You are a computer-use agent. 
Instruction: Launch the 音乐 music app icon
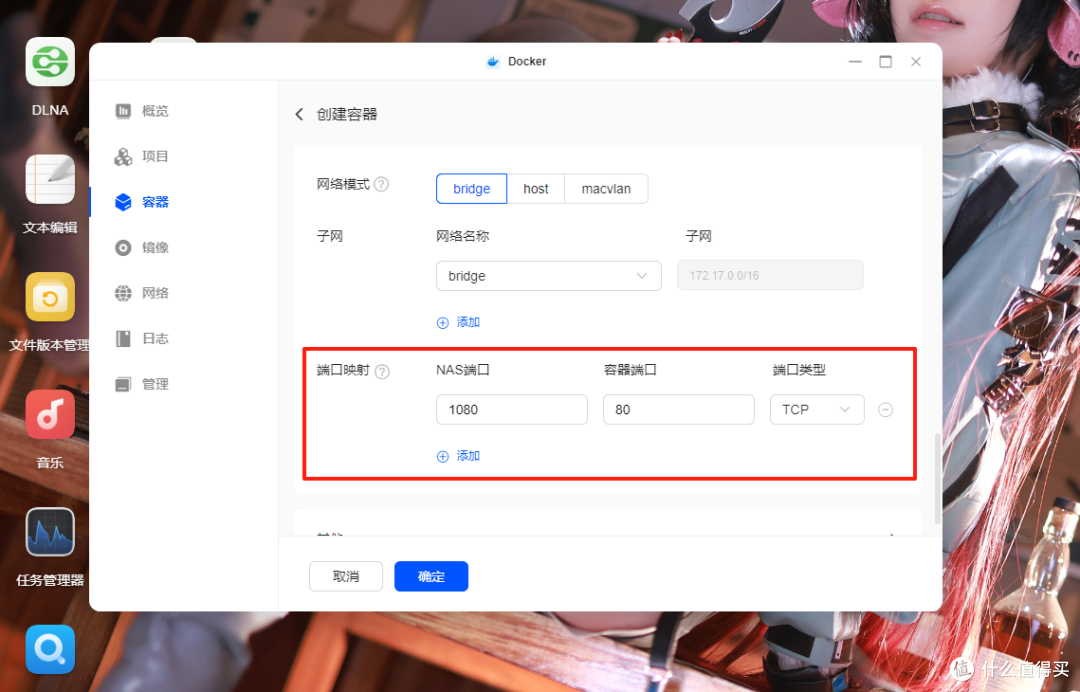click(x=50, y=415)
